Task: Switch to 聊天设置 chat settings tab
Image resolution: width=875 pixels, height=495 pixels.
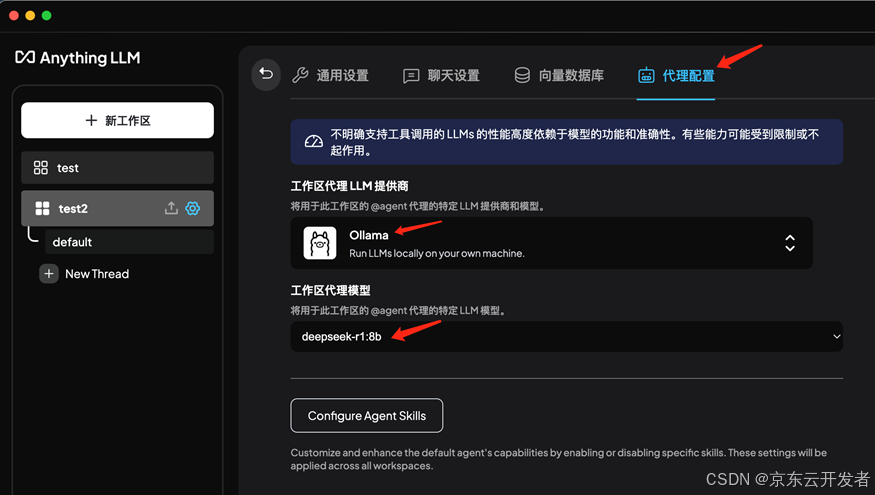Action: coord(441,75)
